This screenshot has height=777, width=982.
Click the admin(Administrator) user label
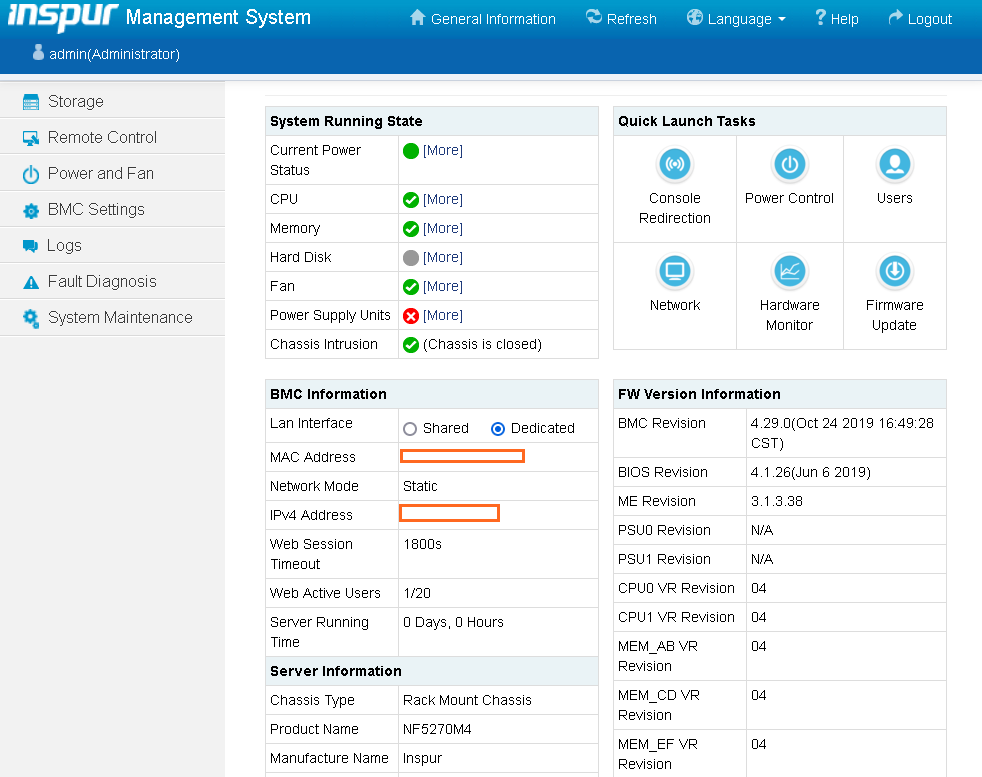pyautogui.click(x=115, y=54)
